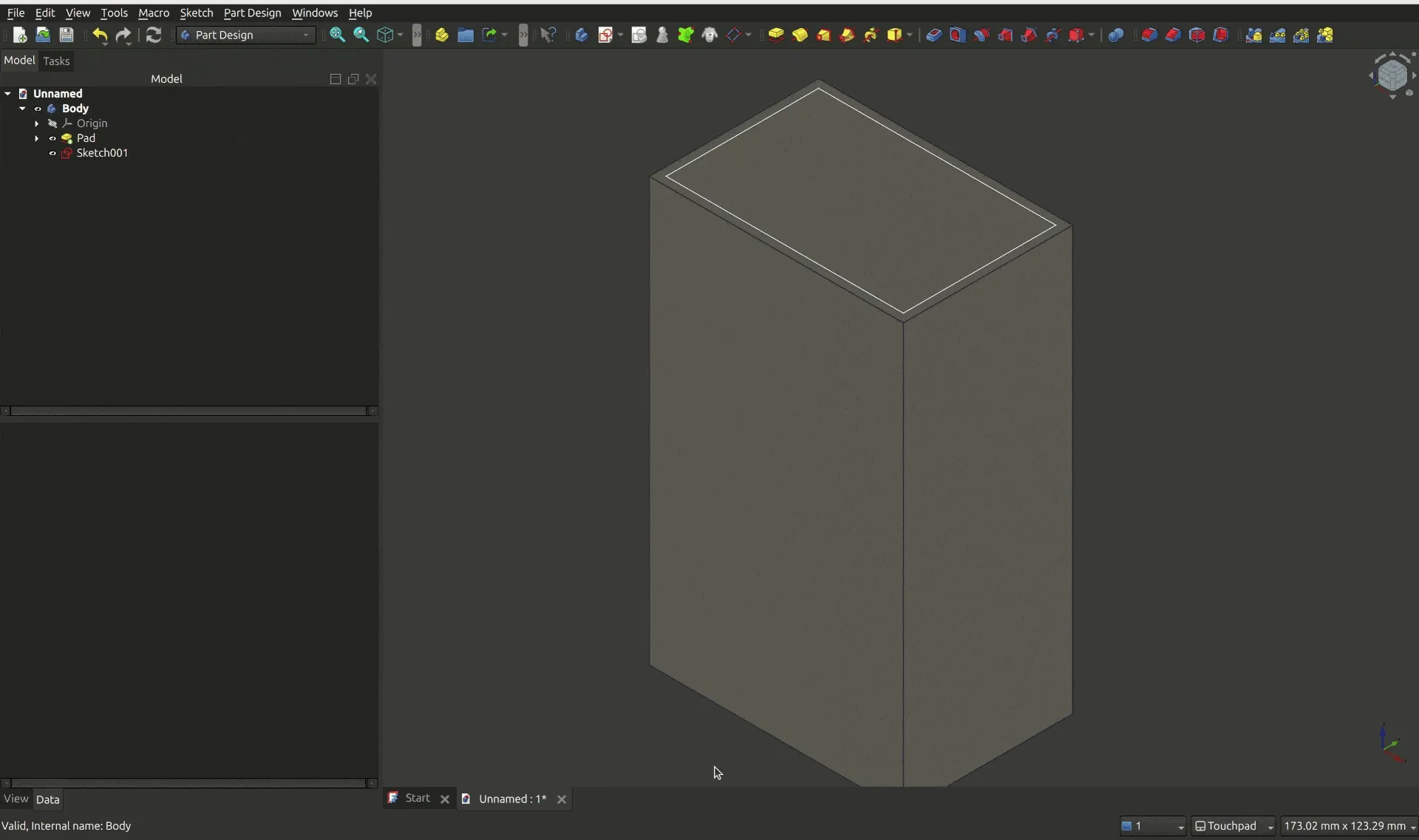This screenshot has width=1419, height=840.
Task: Toggle visibility of Origin
Action: pos(52,123)
